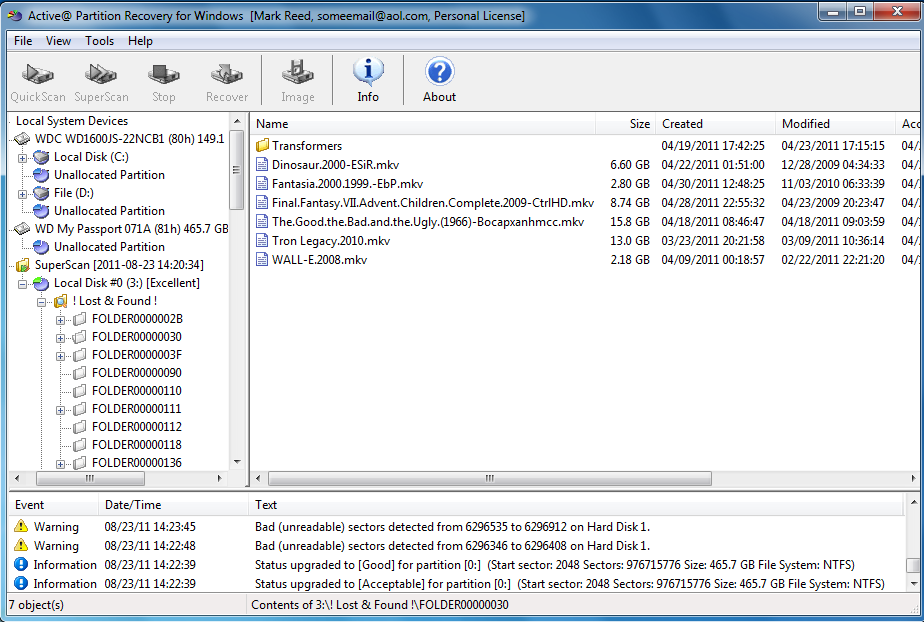Select the File (D:) volume icon
Image resolution: width=924 pixels, height=622 pixels.
41,193
